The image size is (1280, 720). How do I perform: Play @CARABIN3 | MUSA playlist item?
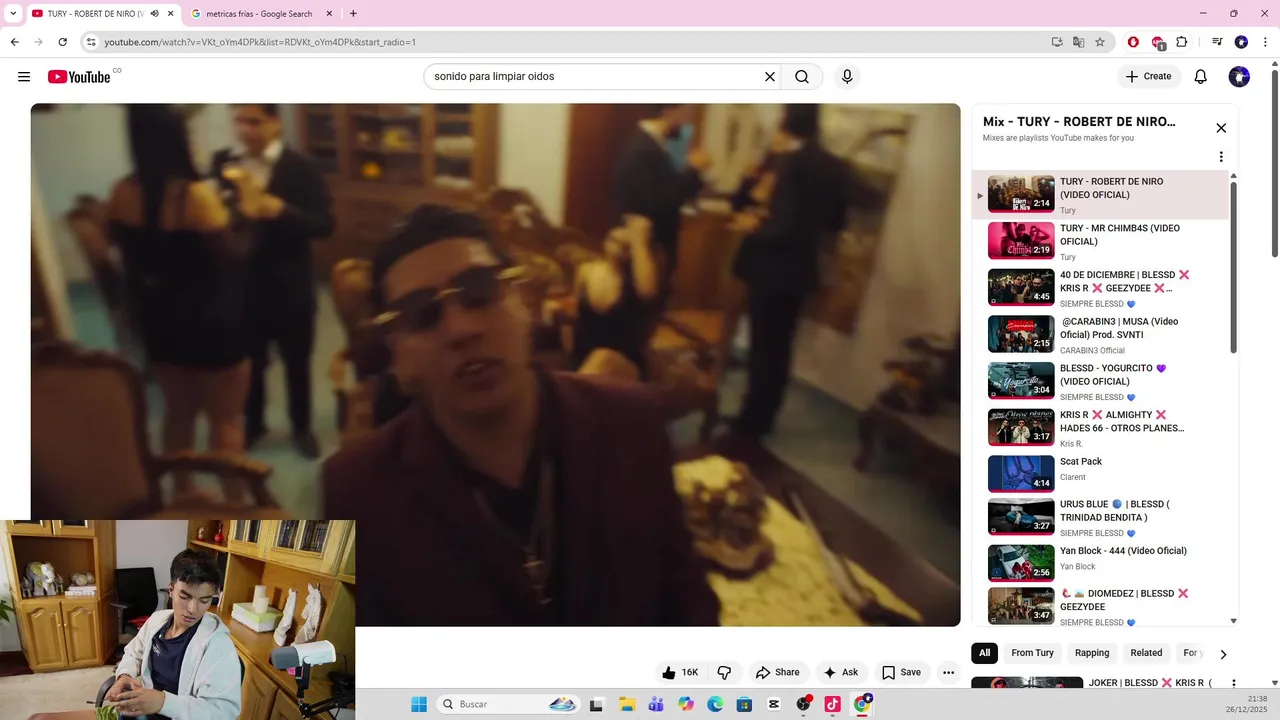click(x=1100, y=334)
